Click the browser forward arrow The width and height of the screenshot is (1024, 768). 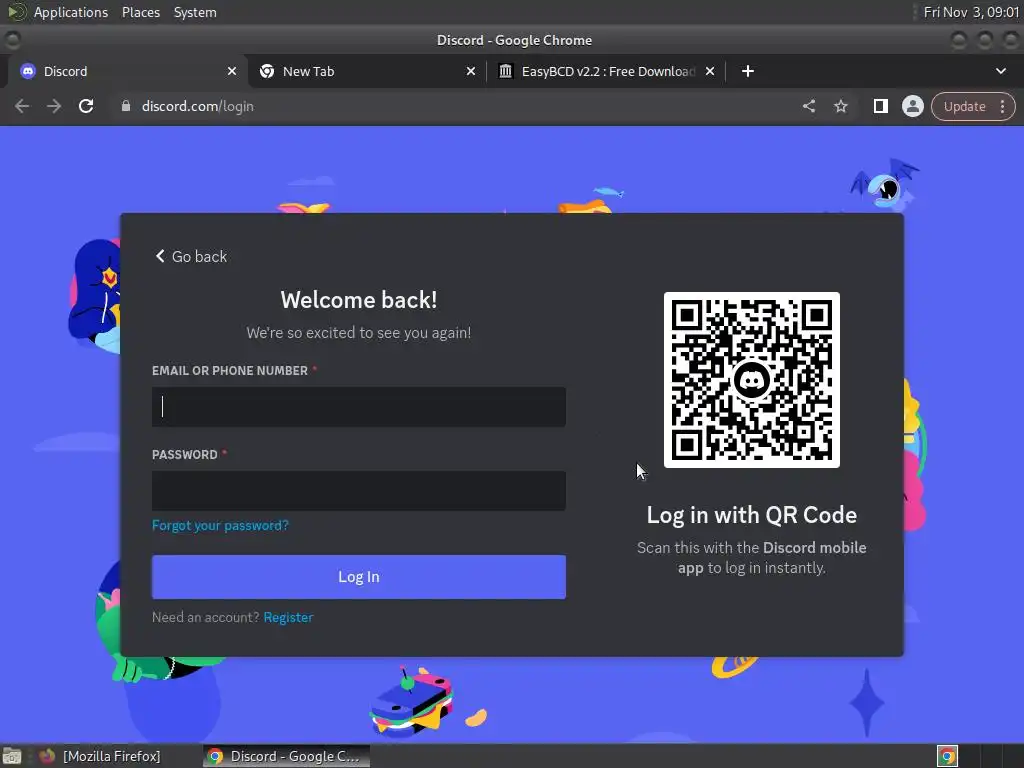click(x=54, y=106)
